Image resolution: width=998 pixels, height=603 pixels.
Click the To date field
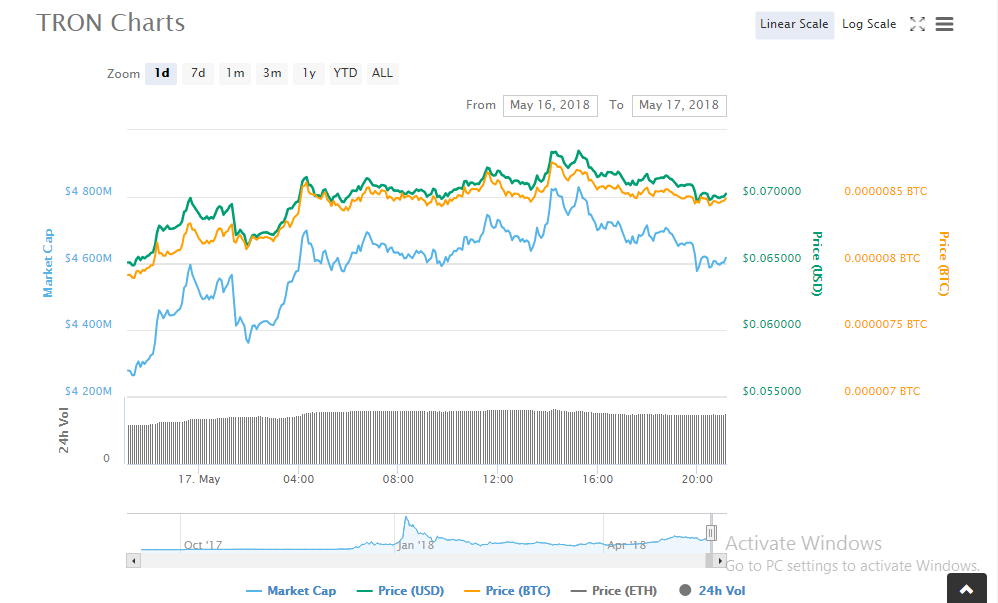679,105
